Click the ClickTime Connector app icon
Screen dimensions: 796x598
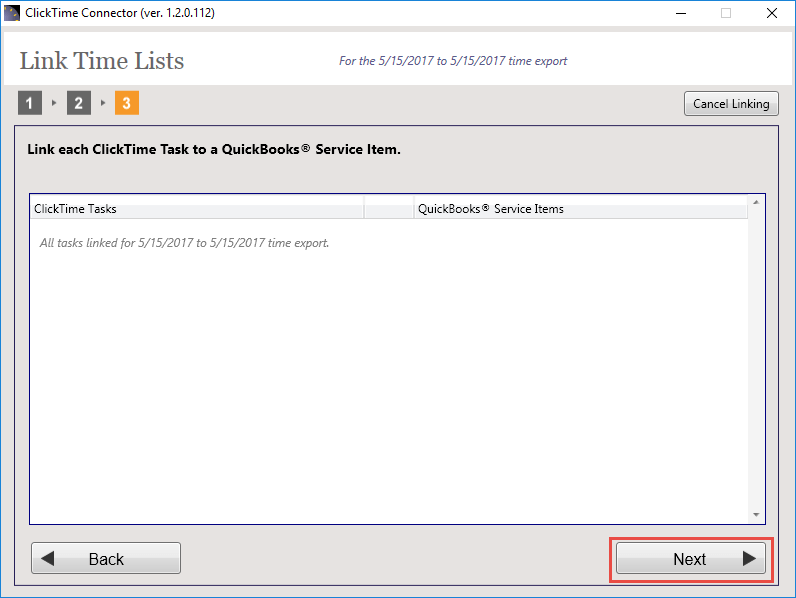pyautogui.click(x=12, y=13)
